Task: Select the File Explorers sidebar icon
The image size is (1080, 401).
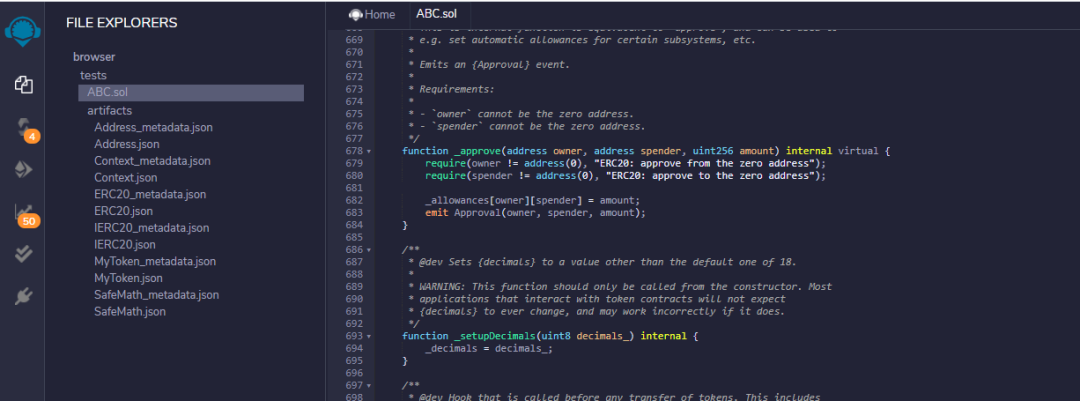Action: [x=23, y=85]
